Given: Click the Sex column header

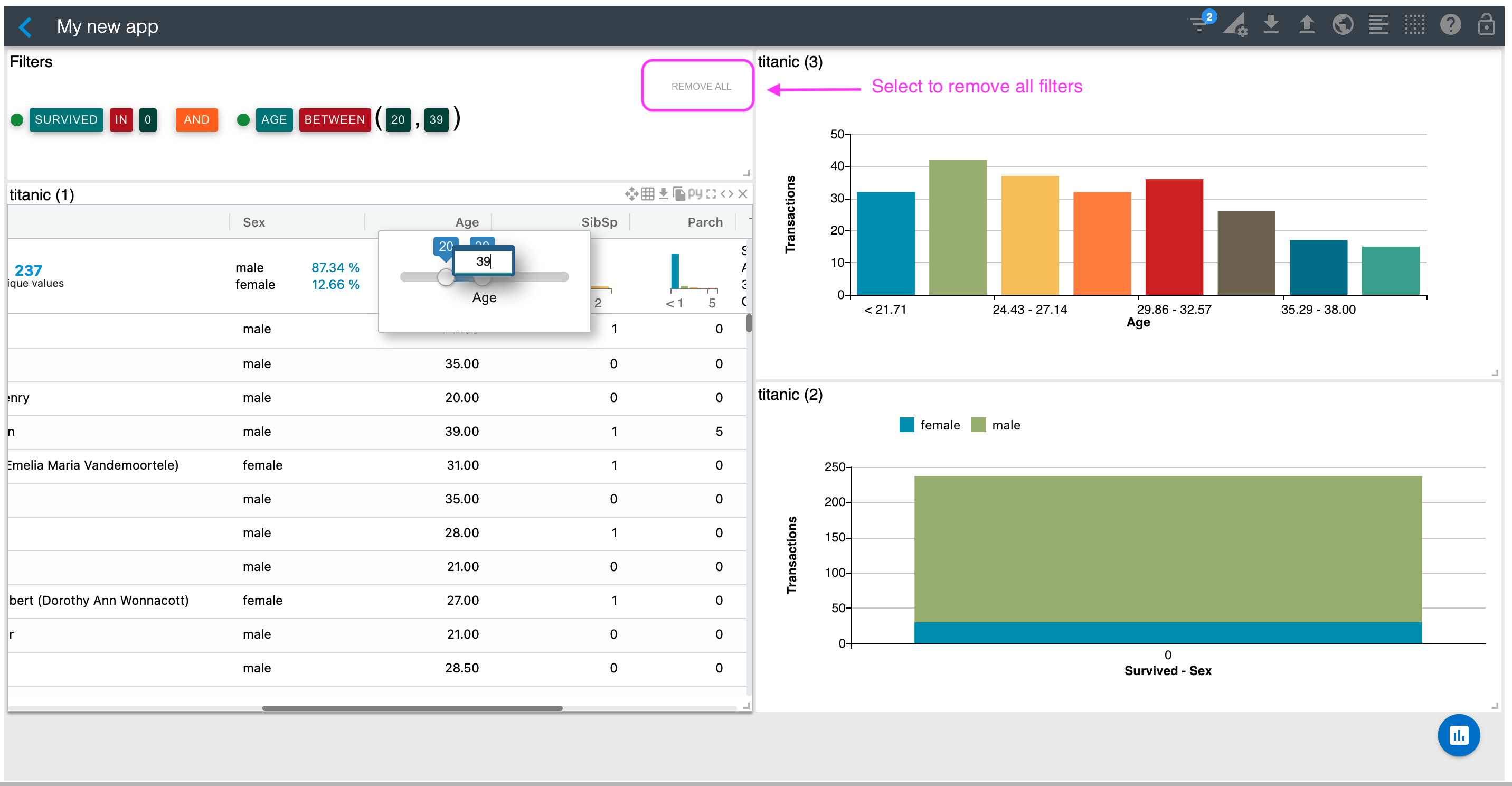Looking at the screenshot, I should [x=253, y=222].
